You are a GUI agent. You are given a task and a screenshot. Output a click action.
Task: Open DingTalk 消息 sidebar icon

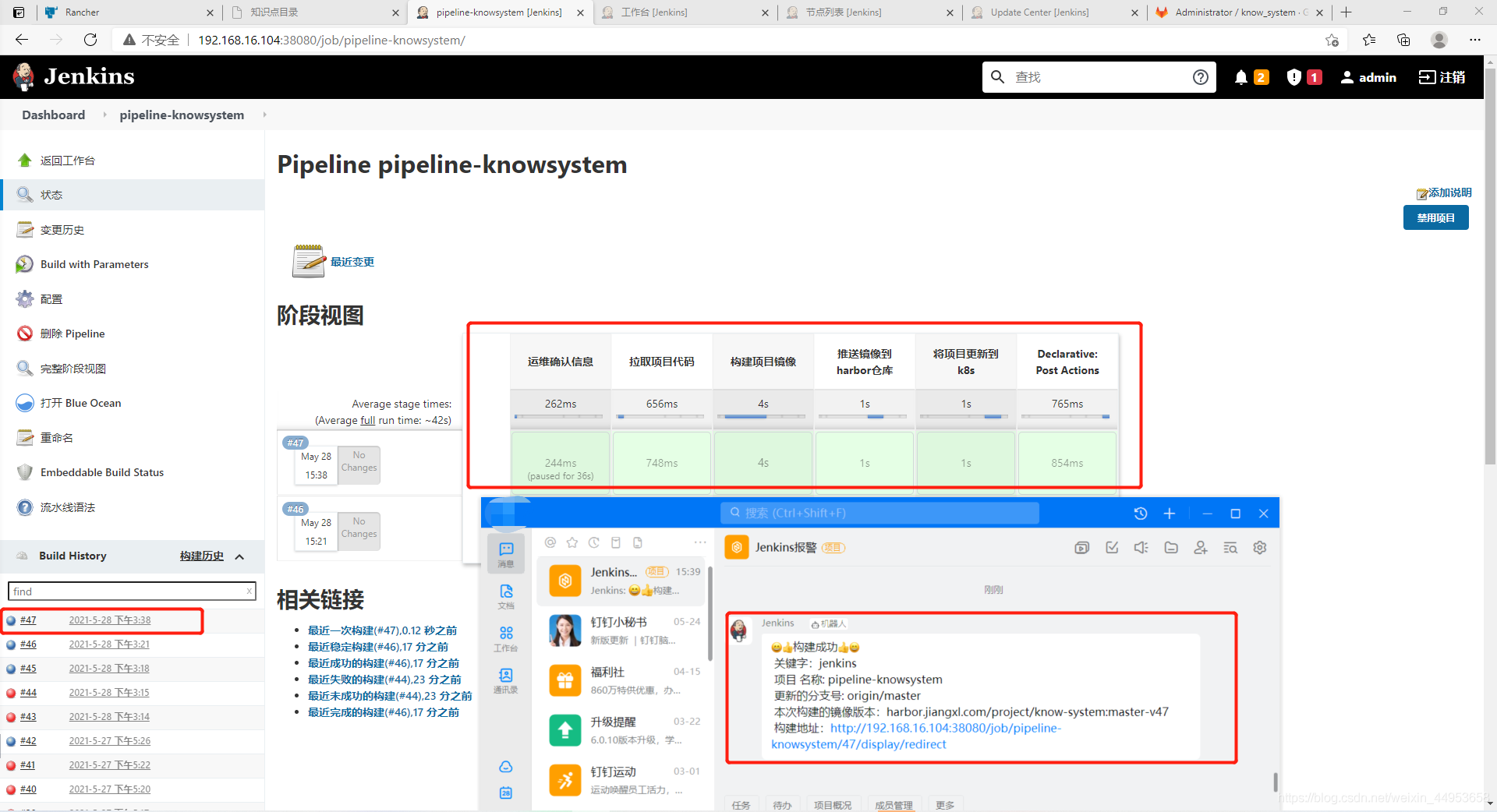click(506, 555)
